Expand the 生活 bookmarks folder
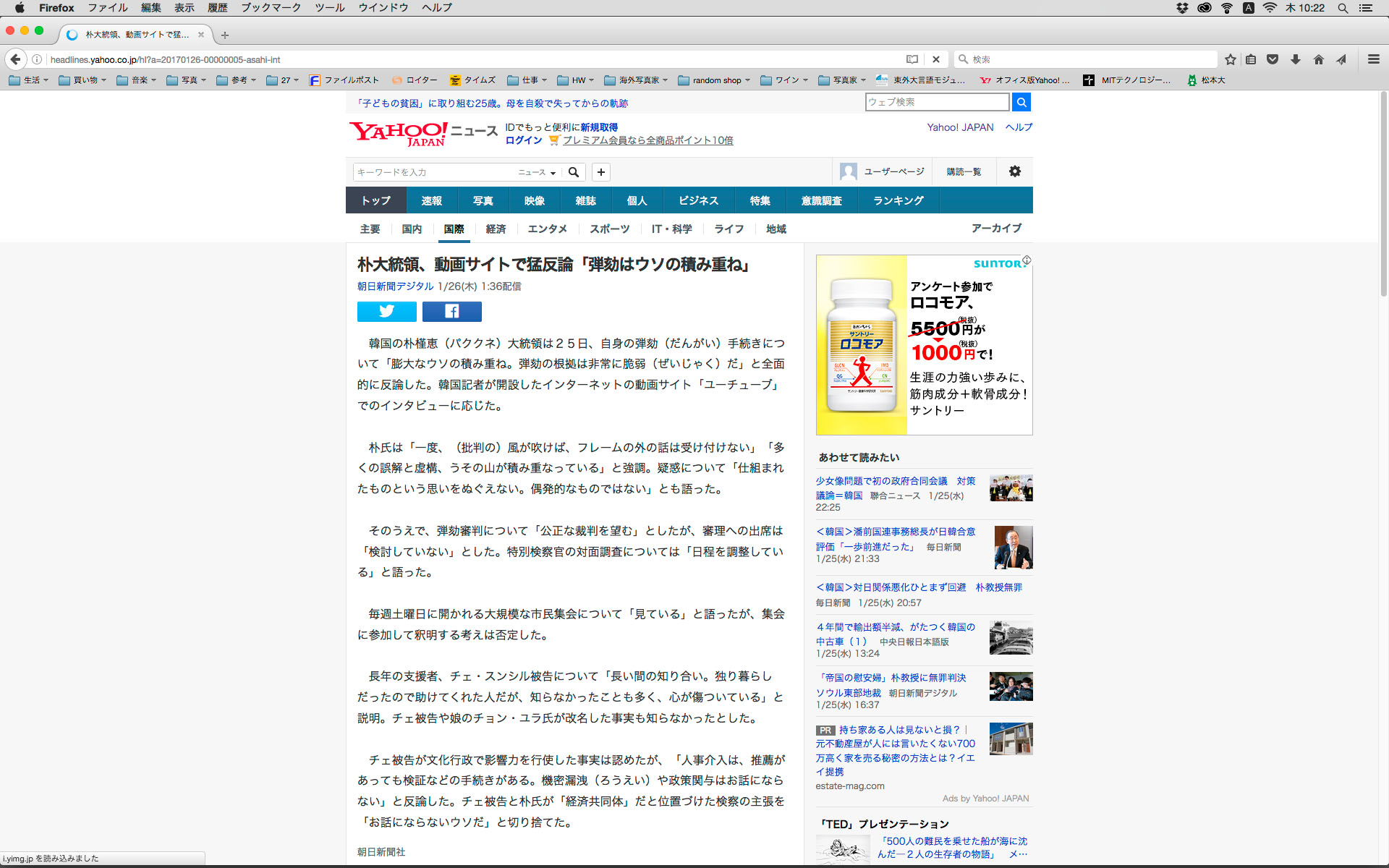The height and width of the screenshot is (868, 1389). point(29,80)
